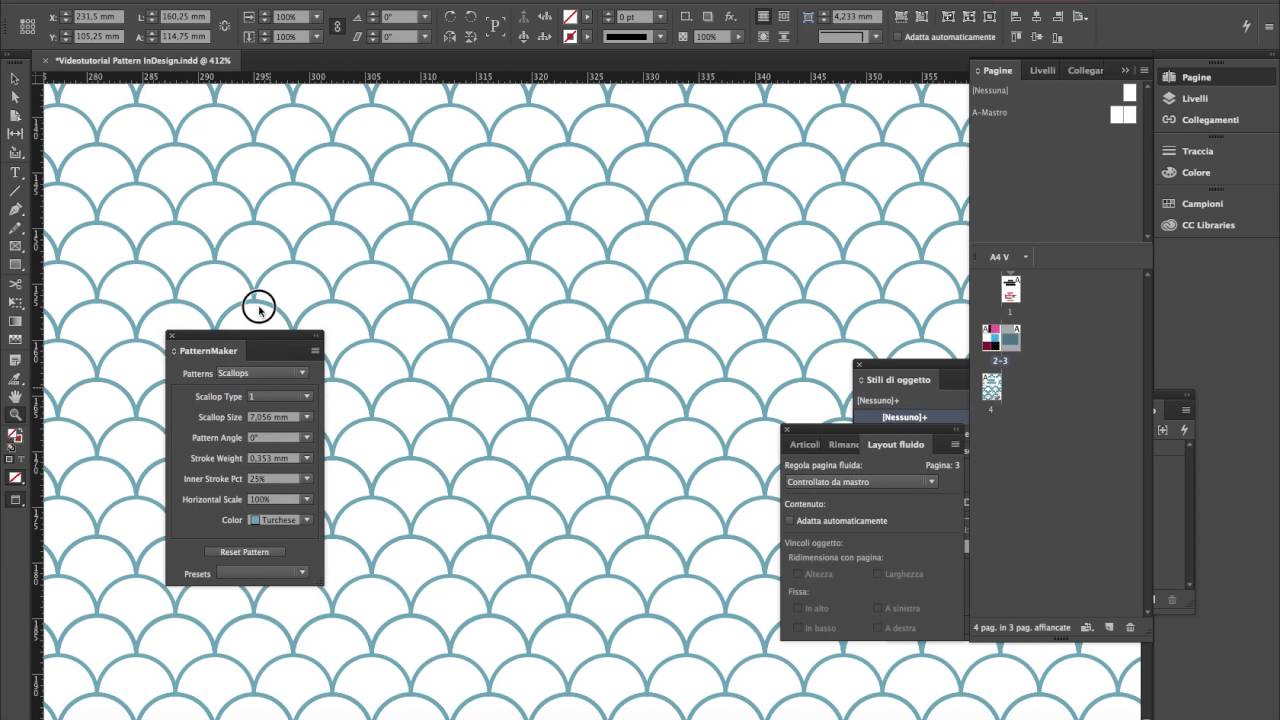Image resolution: width=1280 pixels, height=720 pixels.
Task: Click rotate 90° clockwise icon
Action: click(x=449, y=17)
